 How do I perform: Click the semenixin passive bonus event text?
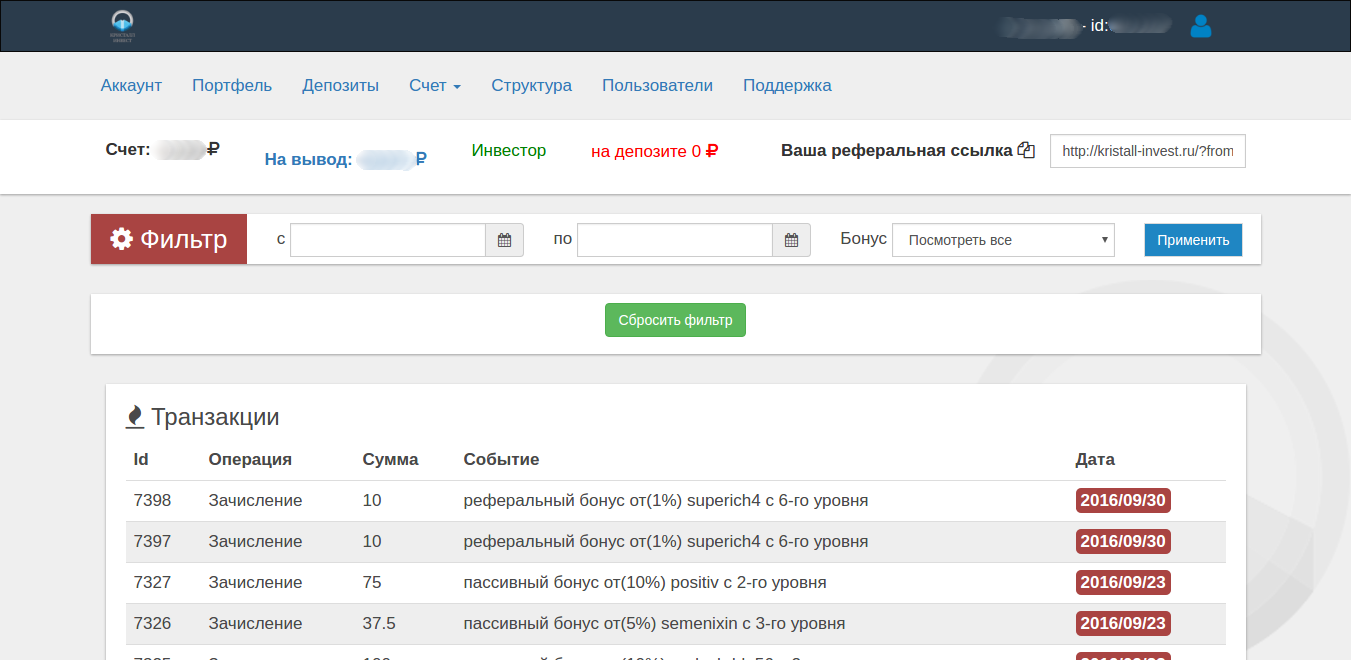point(654,624)
